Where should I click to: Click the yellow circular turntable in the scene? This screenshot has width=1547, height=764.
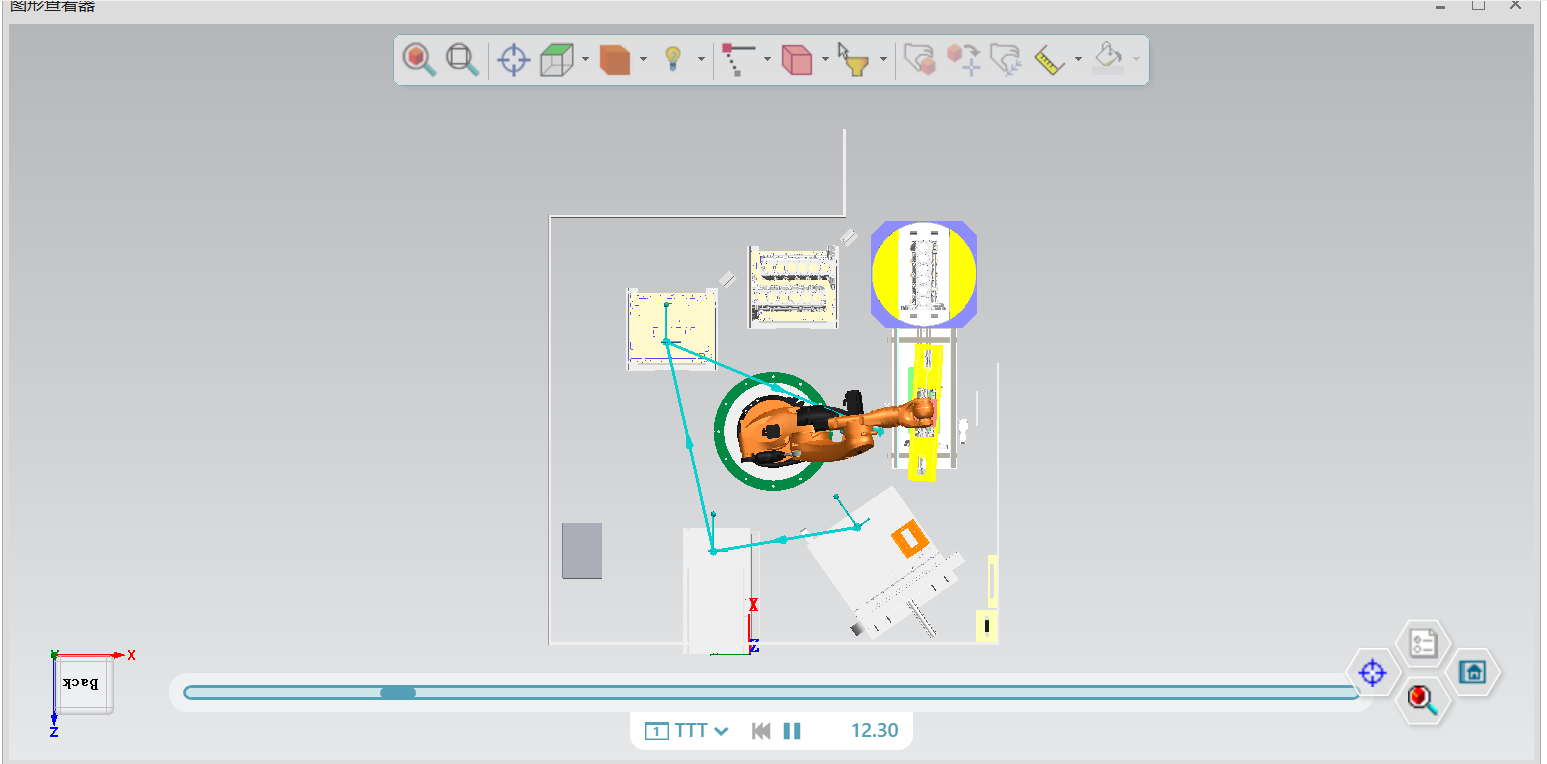point(923,273)
